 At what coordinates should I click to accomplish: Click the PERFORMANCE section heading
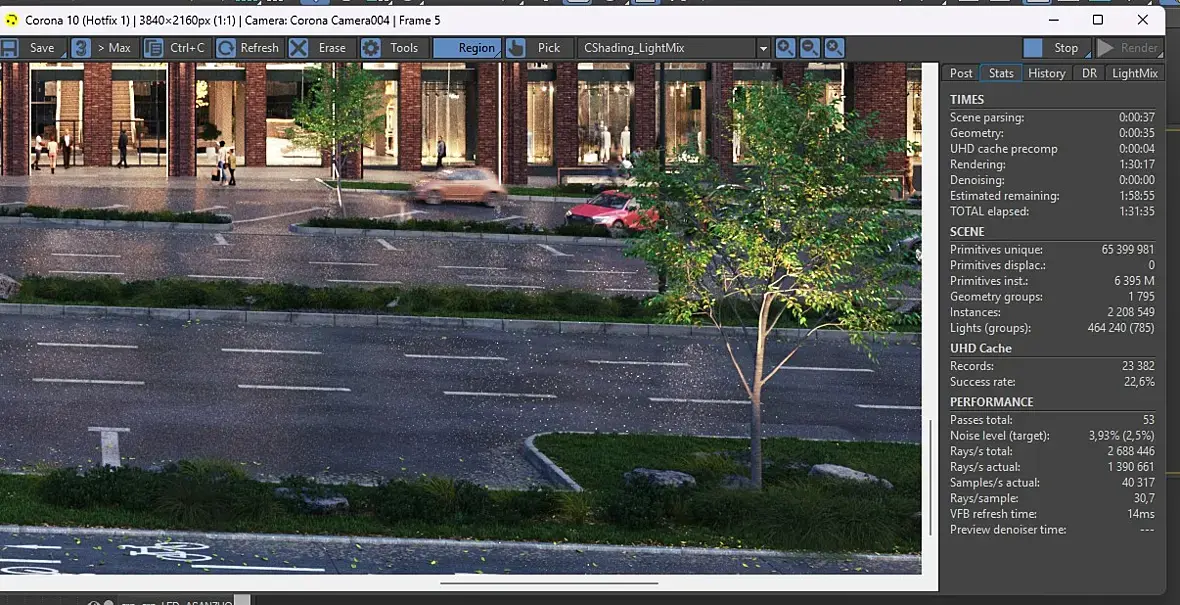tap(991, 402)
